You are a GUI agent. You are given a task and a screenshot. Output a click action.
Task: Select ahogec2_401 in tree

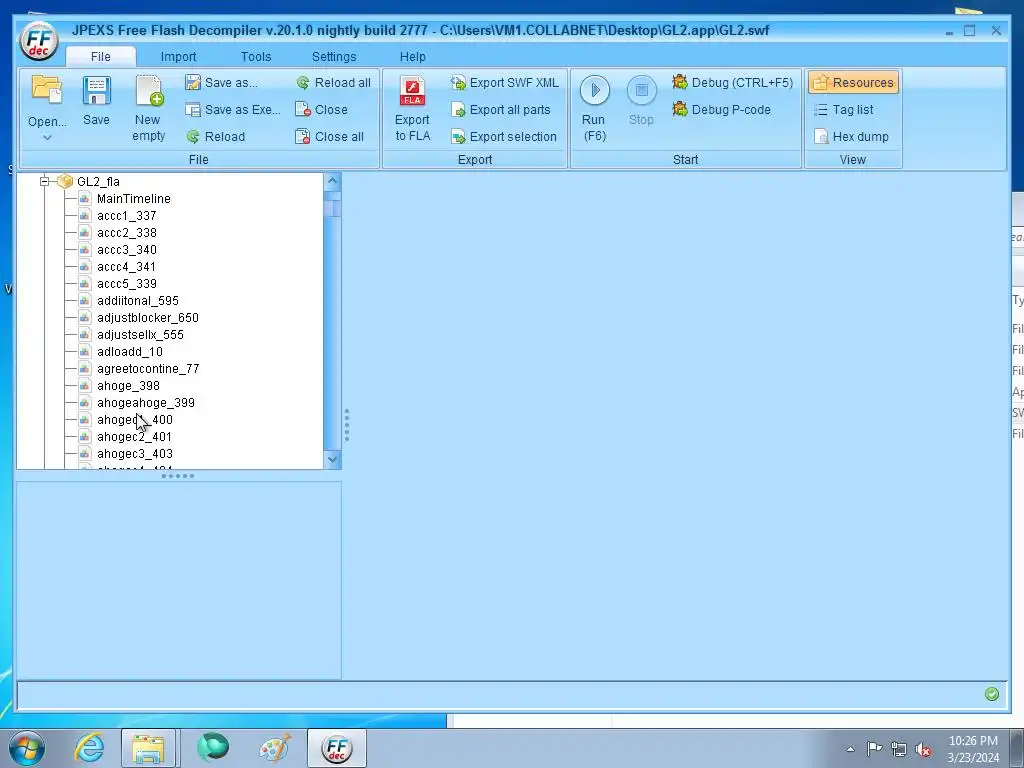pos(135,436)
